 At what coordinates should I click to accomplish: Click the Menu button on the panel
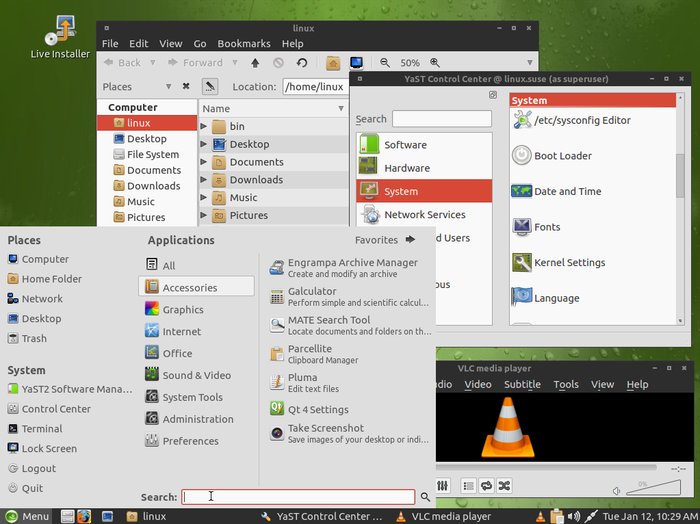[x=27, y=516]
